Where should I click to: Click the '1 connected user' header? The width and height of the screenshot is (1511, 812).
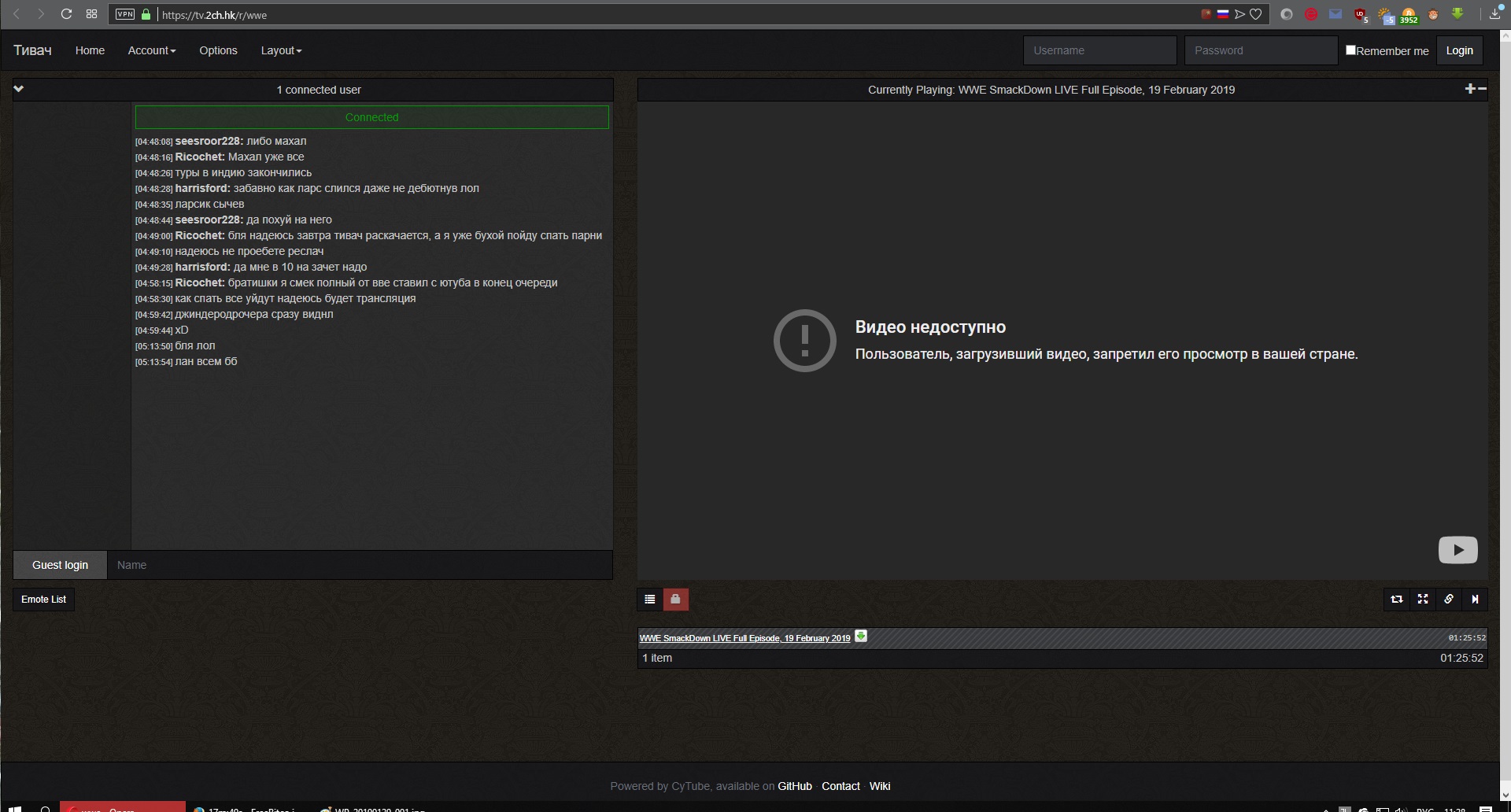coord(319,90)
